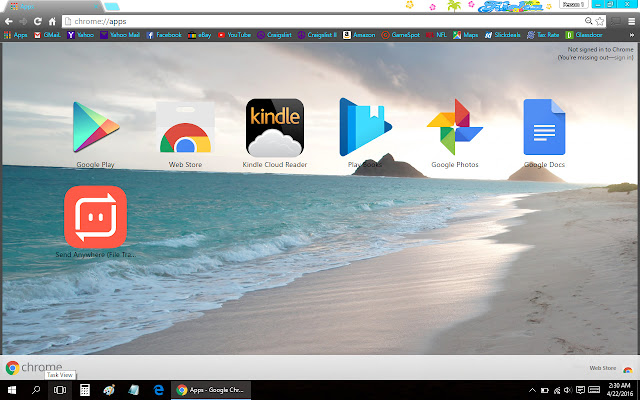
Task: Open the notebook app on taskbar
Action: pos(133,390)
